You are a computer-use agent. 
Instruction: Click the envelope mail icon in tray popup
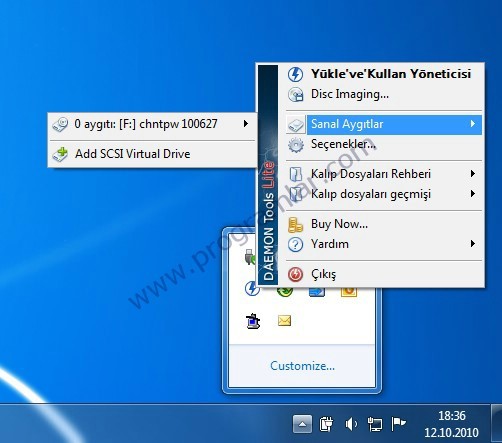284,321
